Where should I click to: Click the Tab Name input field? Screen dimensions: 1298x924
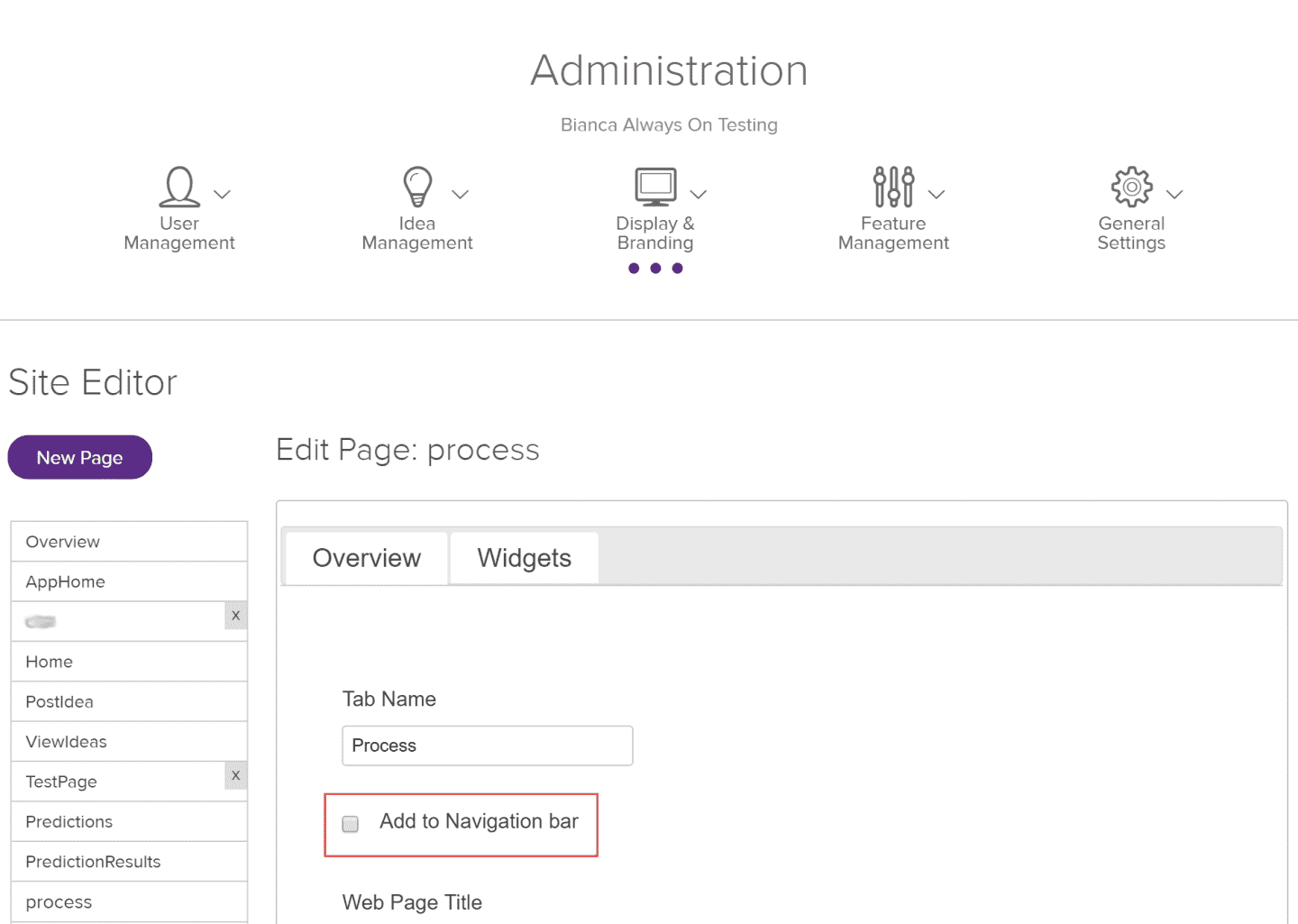point(487,746)
